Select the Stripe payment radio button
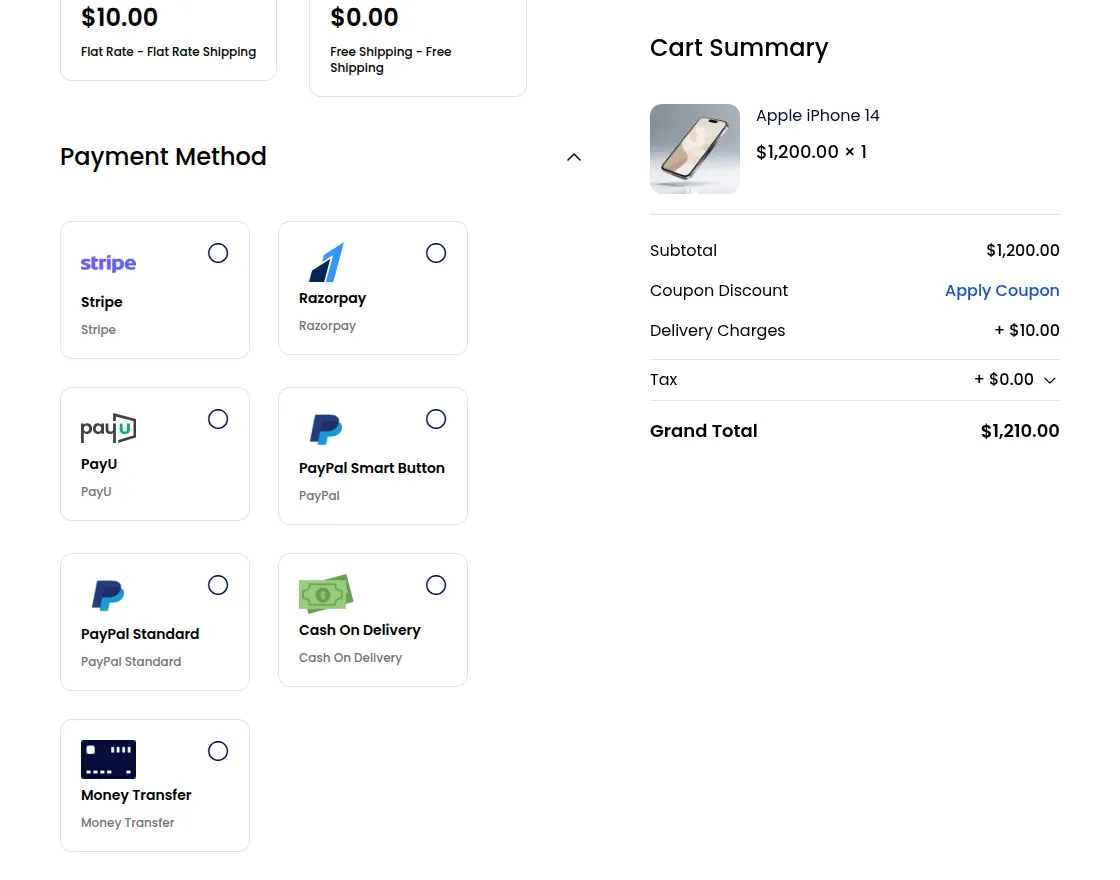Image resolution: width=1120 pixels, height=880 pixels. pos(218,253)
